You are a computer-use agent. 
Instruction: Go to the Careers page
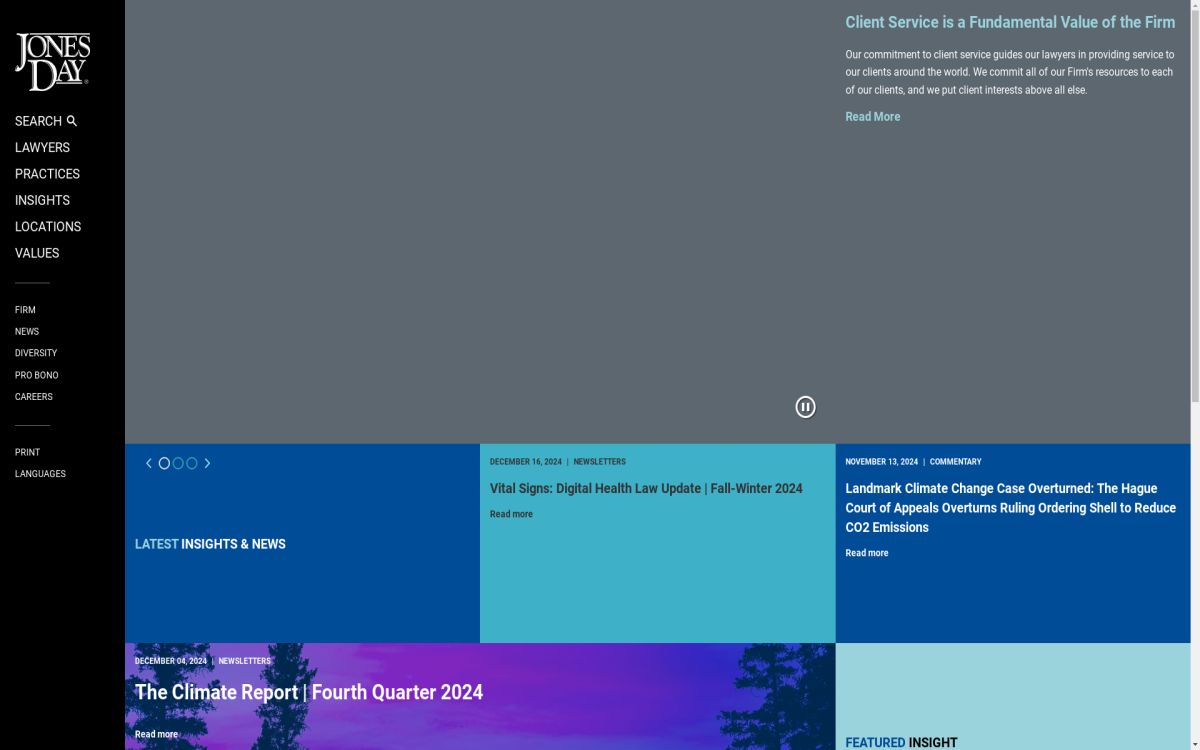pyautogui.click(x=34, y=397)
